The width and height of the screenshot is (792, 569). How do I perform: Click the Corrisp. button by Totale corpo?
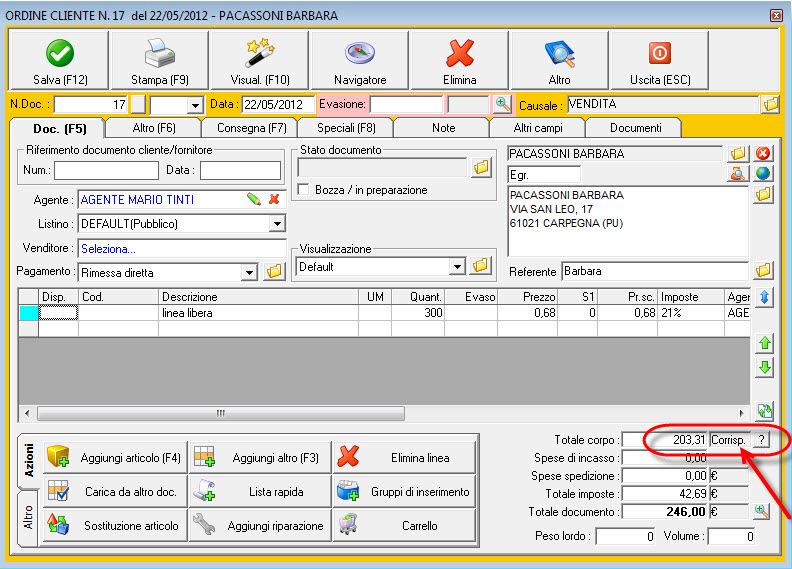click(727, 440)
